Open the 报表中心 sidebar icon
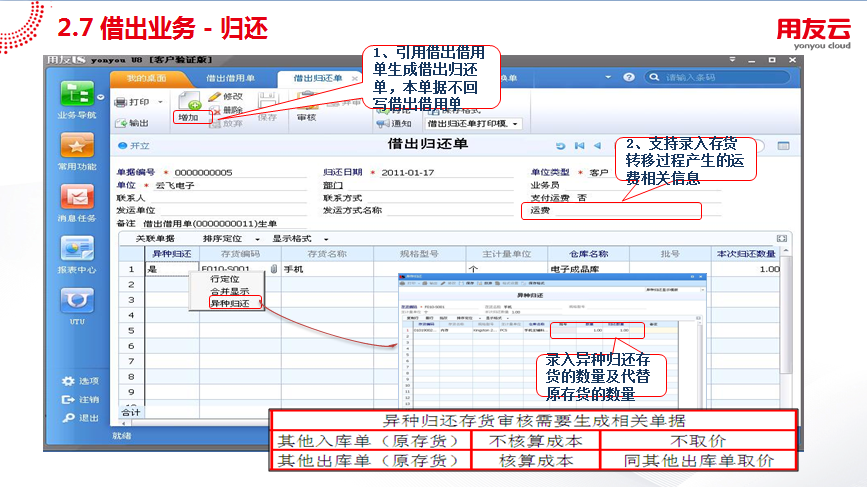The height and width of the screenshot is (487, 867). coord(76,248)
